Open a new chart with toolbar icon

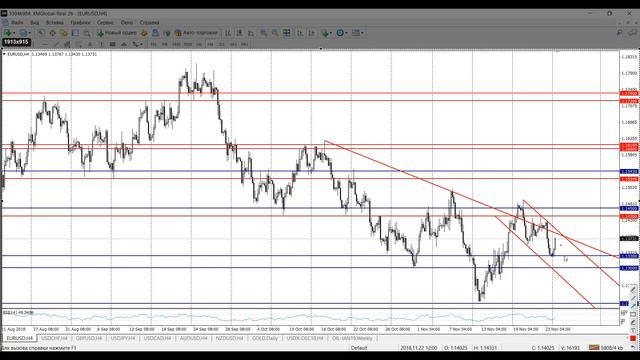point(7,33)
